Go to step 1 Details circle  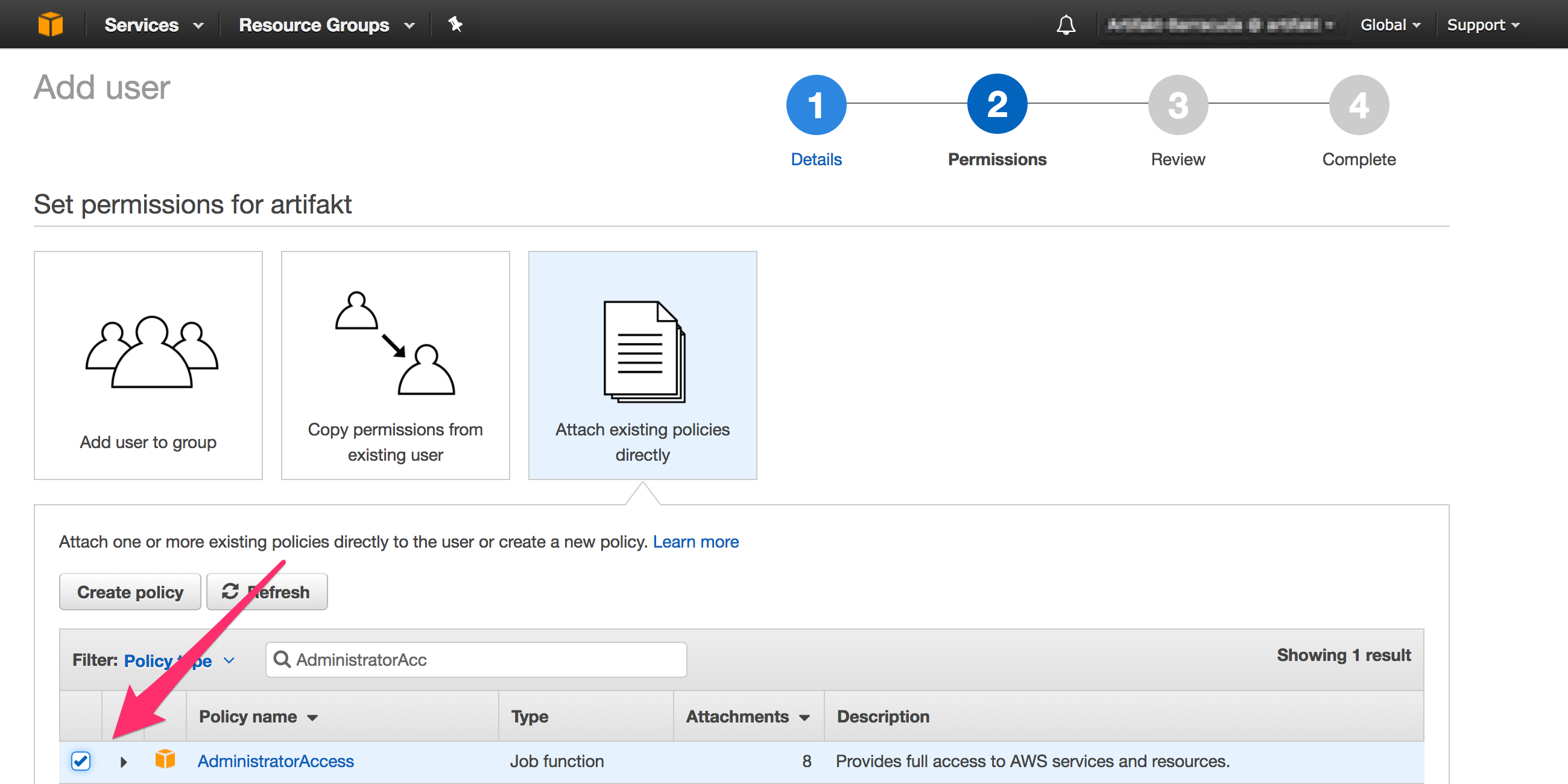point(815,105)
